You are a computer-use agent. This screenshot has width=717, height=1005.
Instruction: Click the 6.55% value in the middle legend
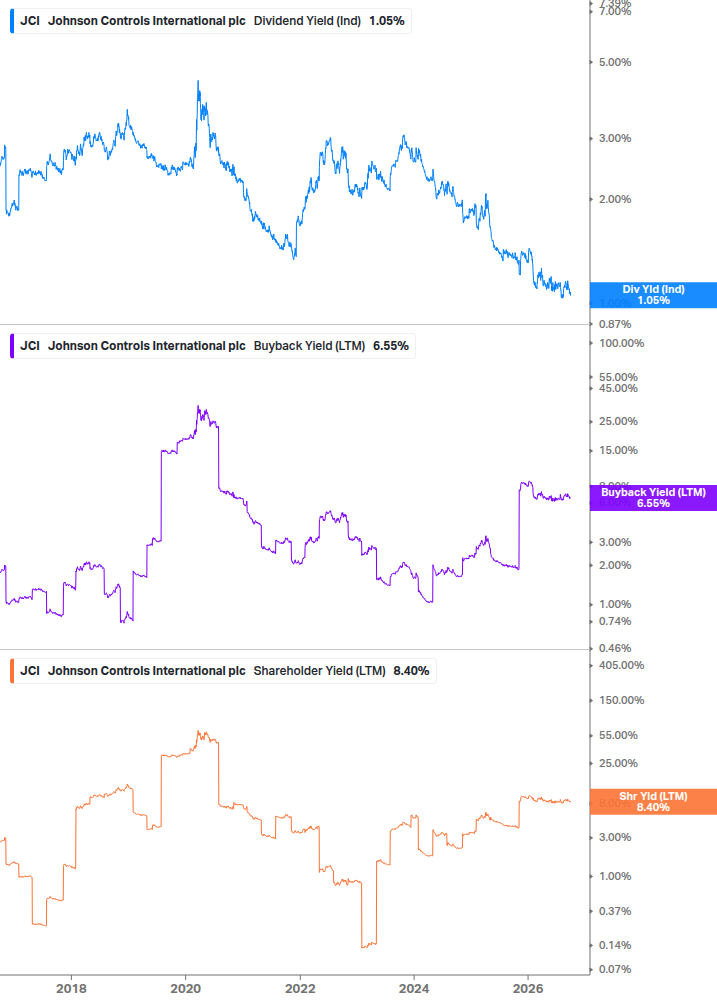tap(391, 346)
